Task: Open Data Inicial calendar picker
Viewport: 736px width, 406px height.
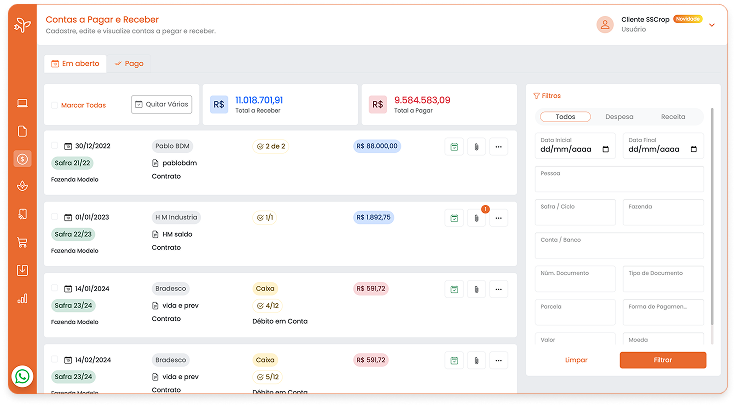Action: click(606, 149)
